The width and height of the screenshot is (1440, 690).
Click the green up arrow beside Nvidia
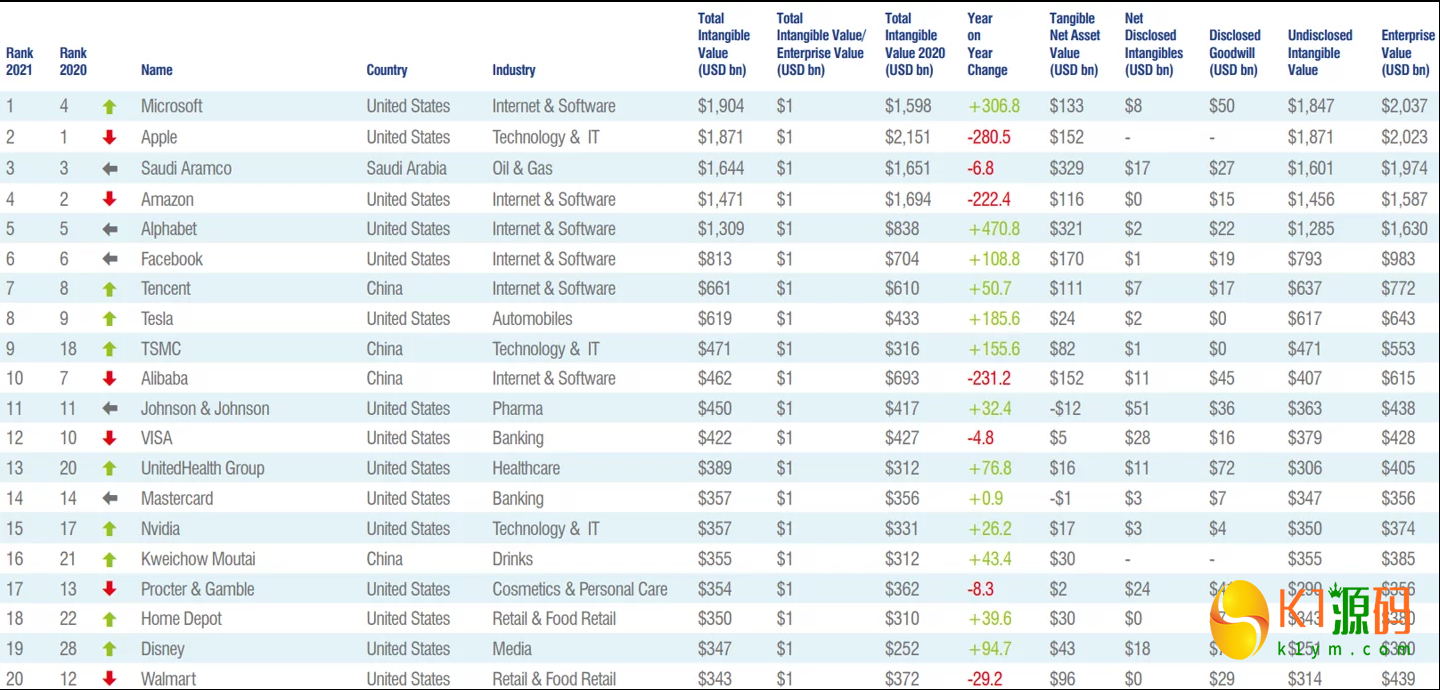tap(110, 529)
